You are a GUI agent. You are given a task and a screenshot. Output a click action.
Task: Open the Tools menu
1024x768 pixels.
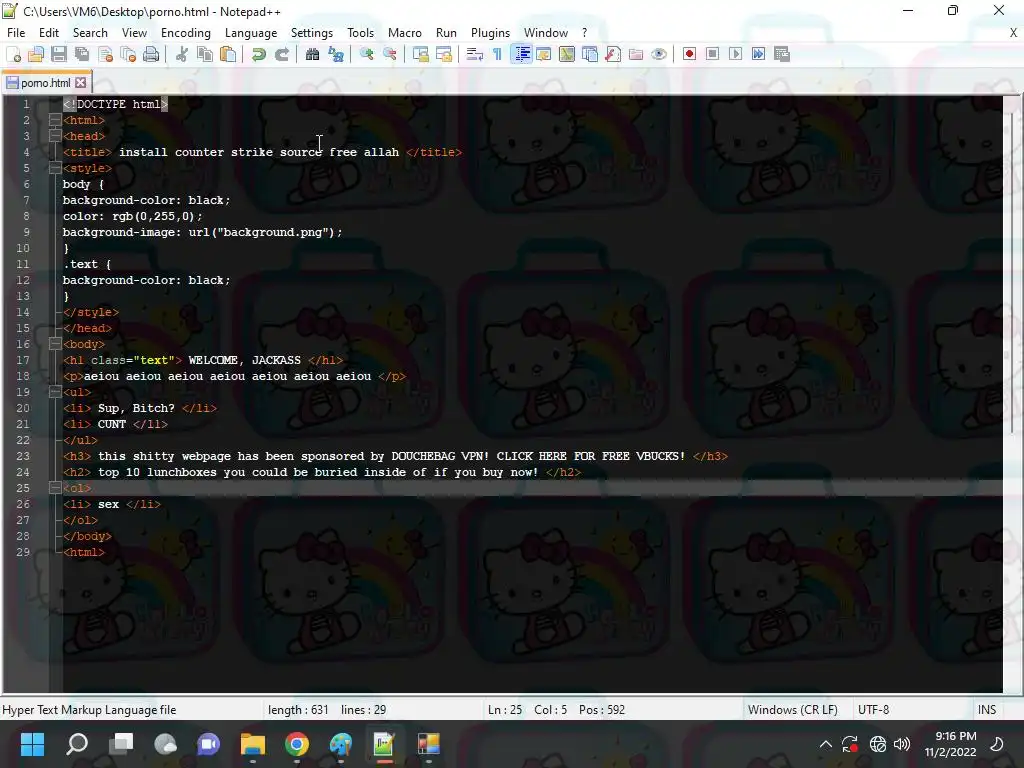tap(360, 33)
